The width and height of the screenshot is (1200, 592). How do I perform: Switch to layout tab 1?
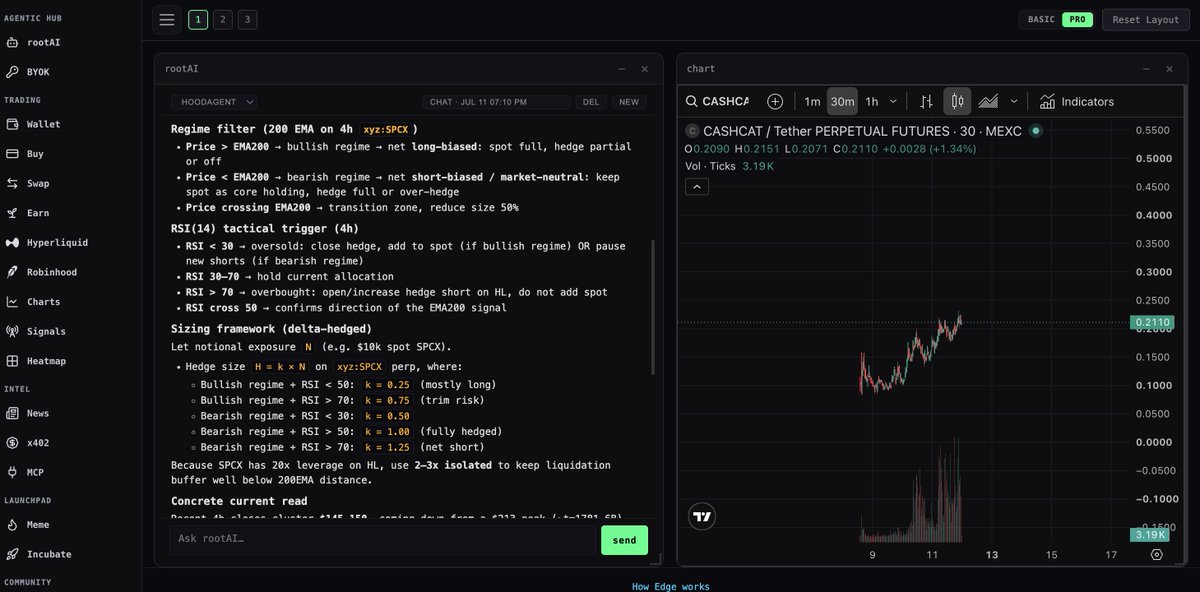point(198,19)
